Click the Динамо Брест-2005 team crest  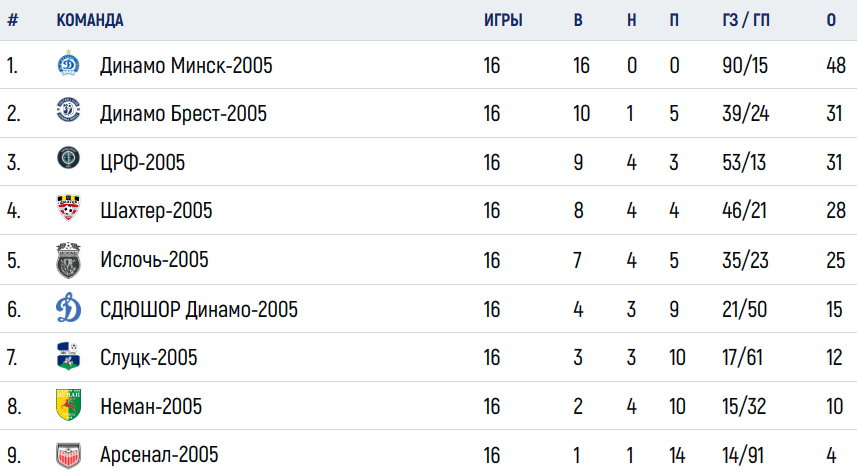click(x=68, y=110)
